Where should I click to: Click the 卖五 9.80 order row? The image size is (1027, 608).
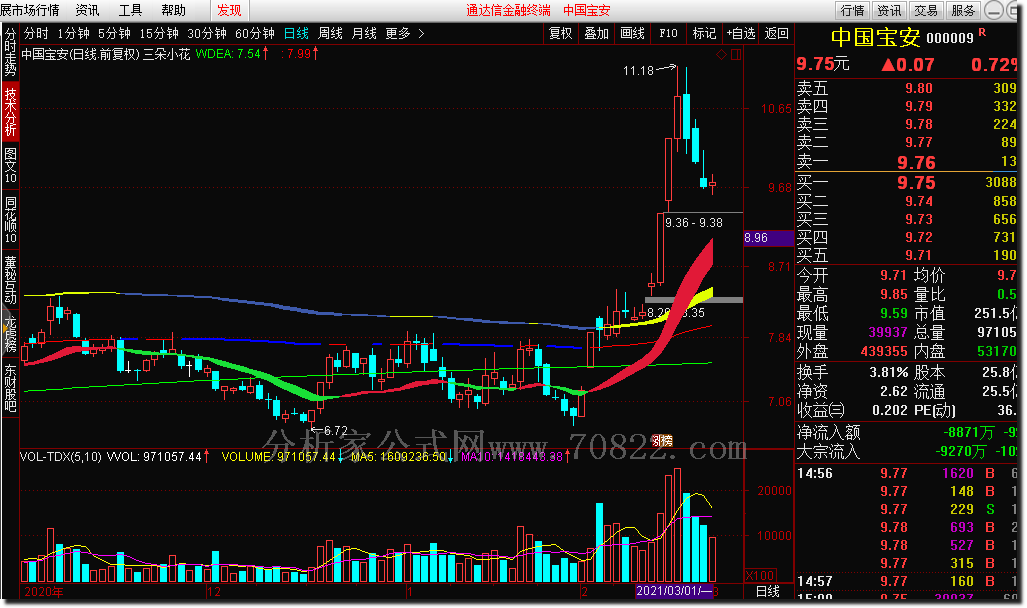point(906,88)
